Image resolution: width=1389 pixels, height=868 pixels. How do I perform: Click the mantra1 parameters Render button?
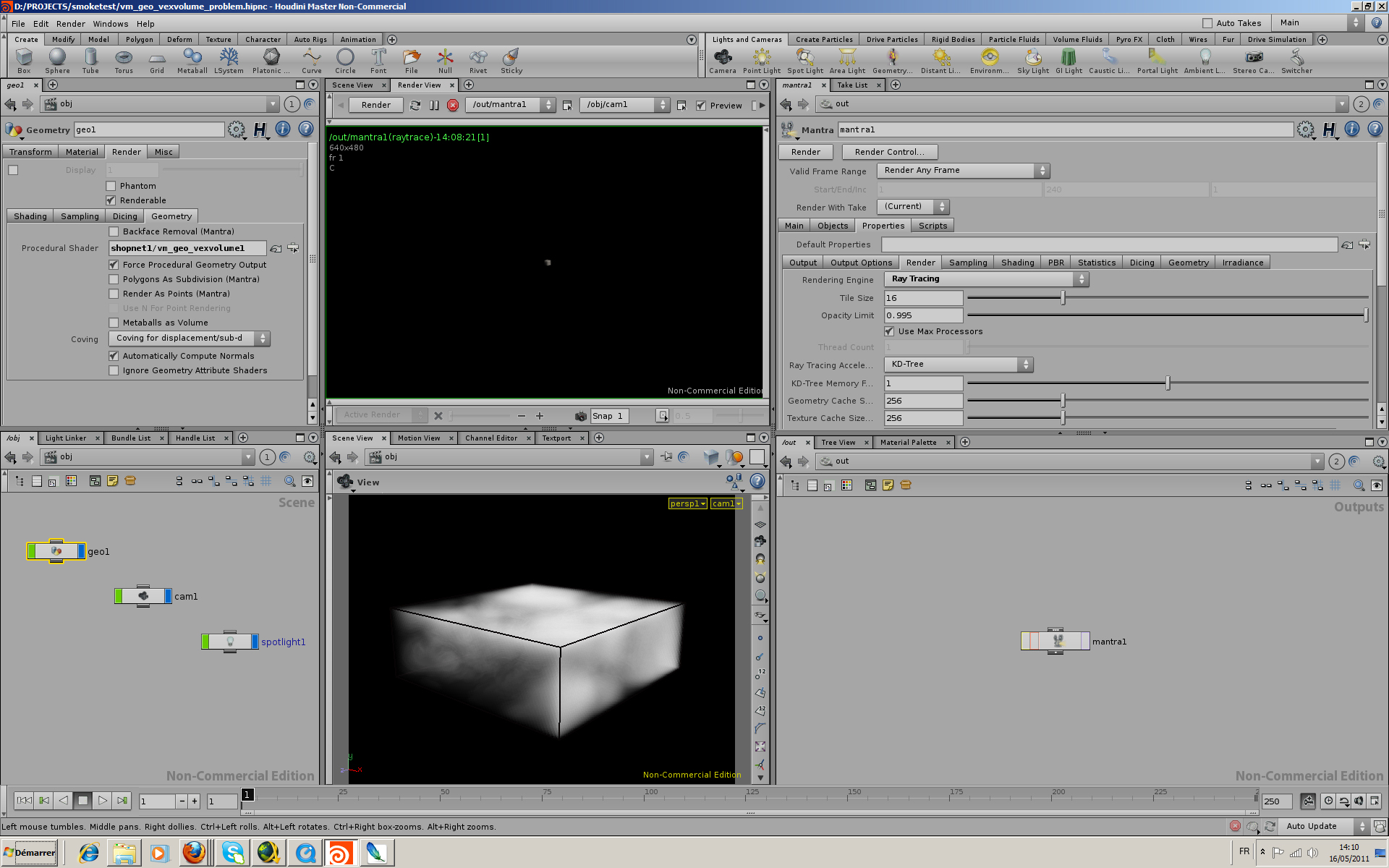[x=806, y=152]
